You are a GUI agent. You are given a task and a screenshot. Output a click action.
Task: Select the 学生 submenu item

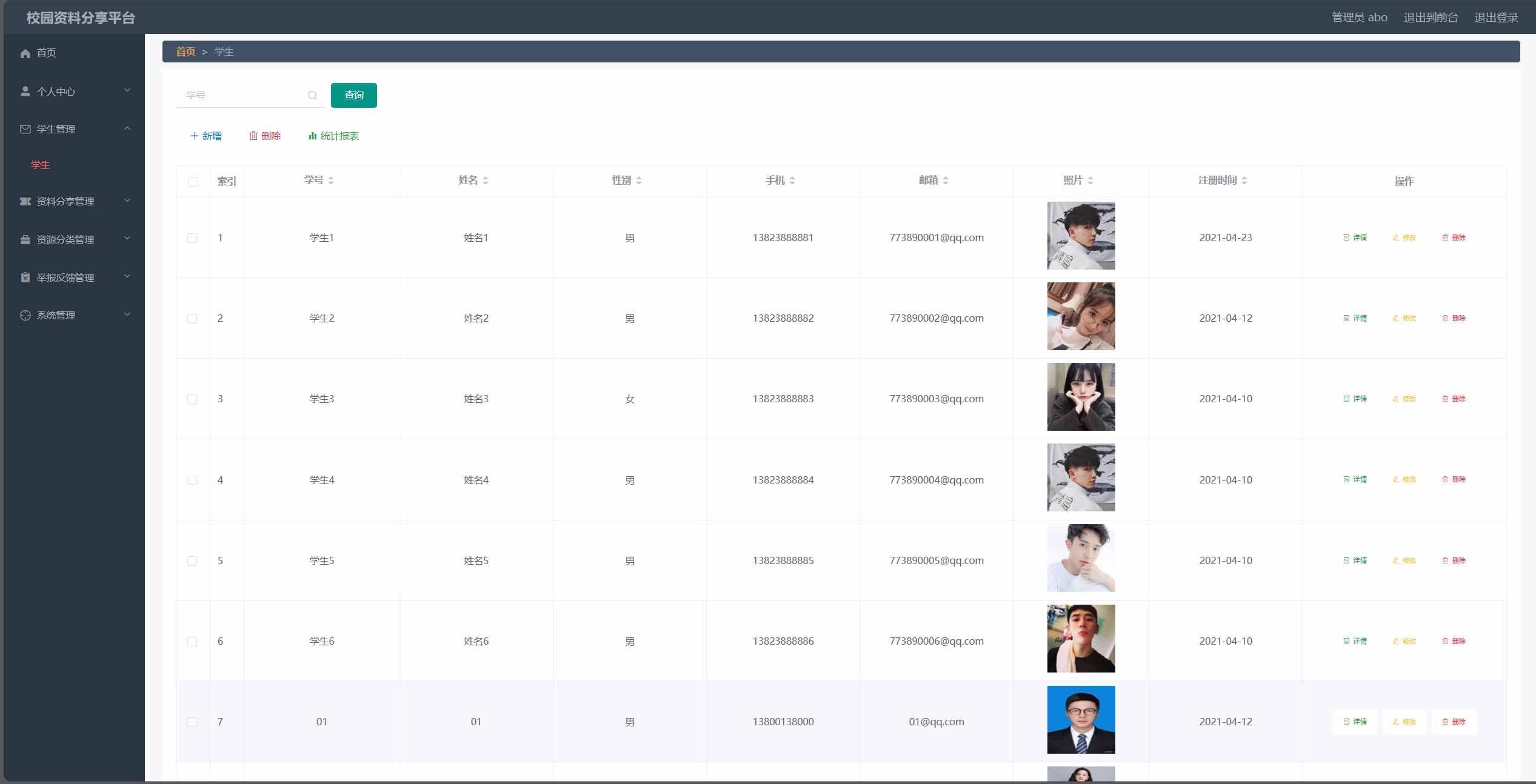click(x=41, y=165)
